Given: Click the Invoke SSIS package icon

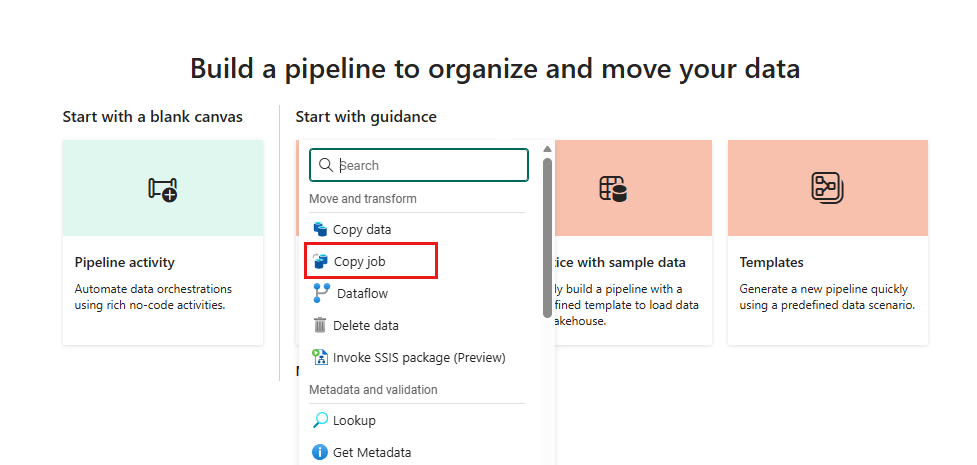Looking at the screenshot, I should pos(320,357).
